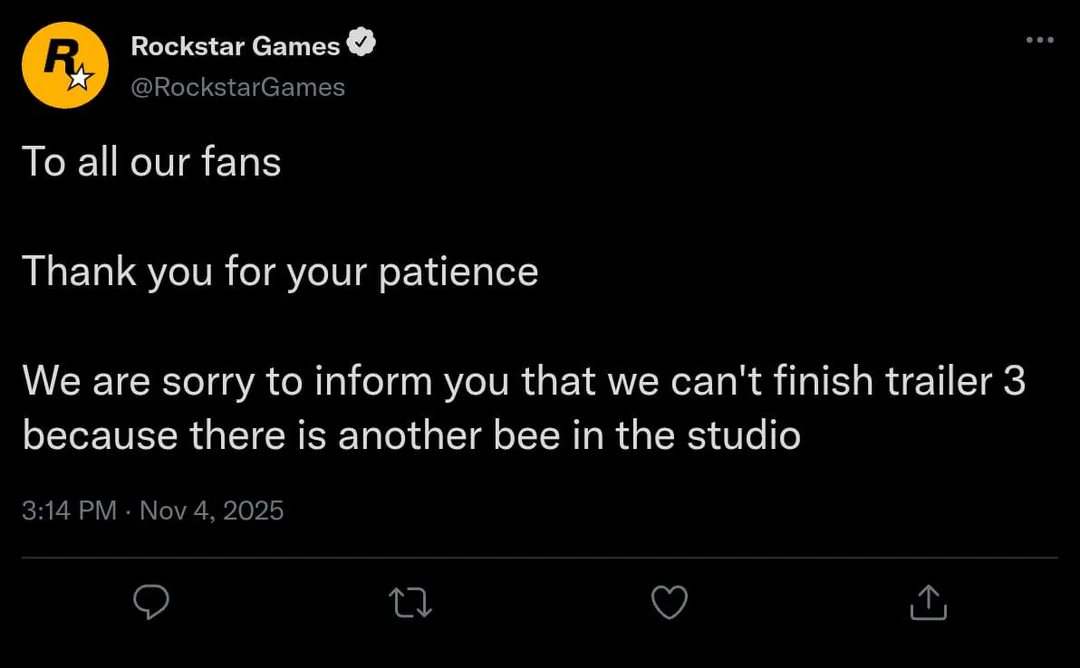Like the tweet with the heart icon
The height and width of the screenshot is (668, 1080).
pos(669,602)
